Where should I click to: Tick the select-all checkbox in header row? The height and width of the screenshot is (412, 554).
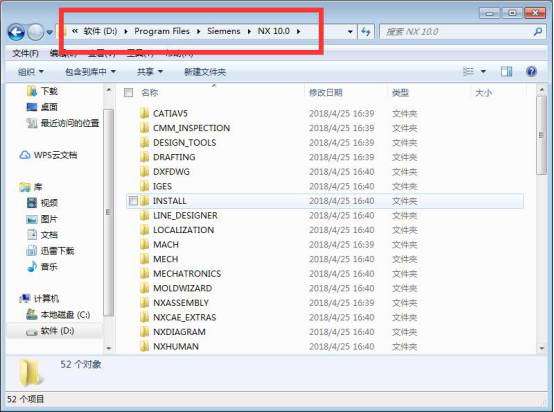128,93
